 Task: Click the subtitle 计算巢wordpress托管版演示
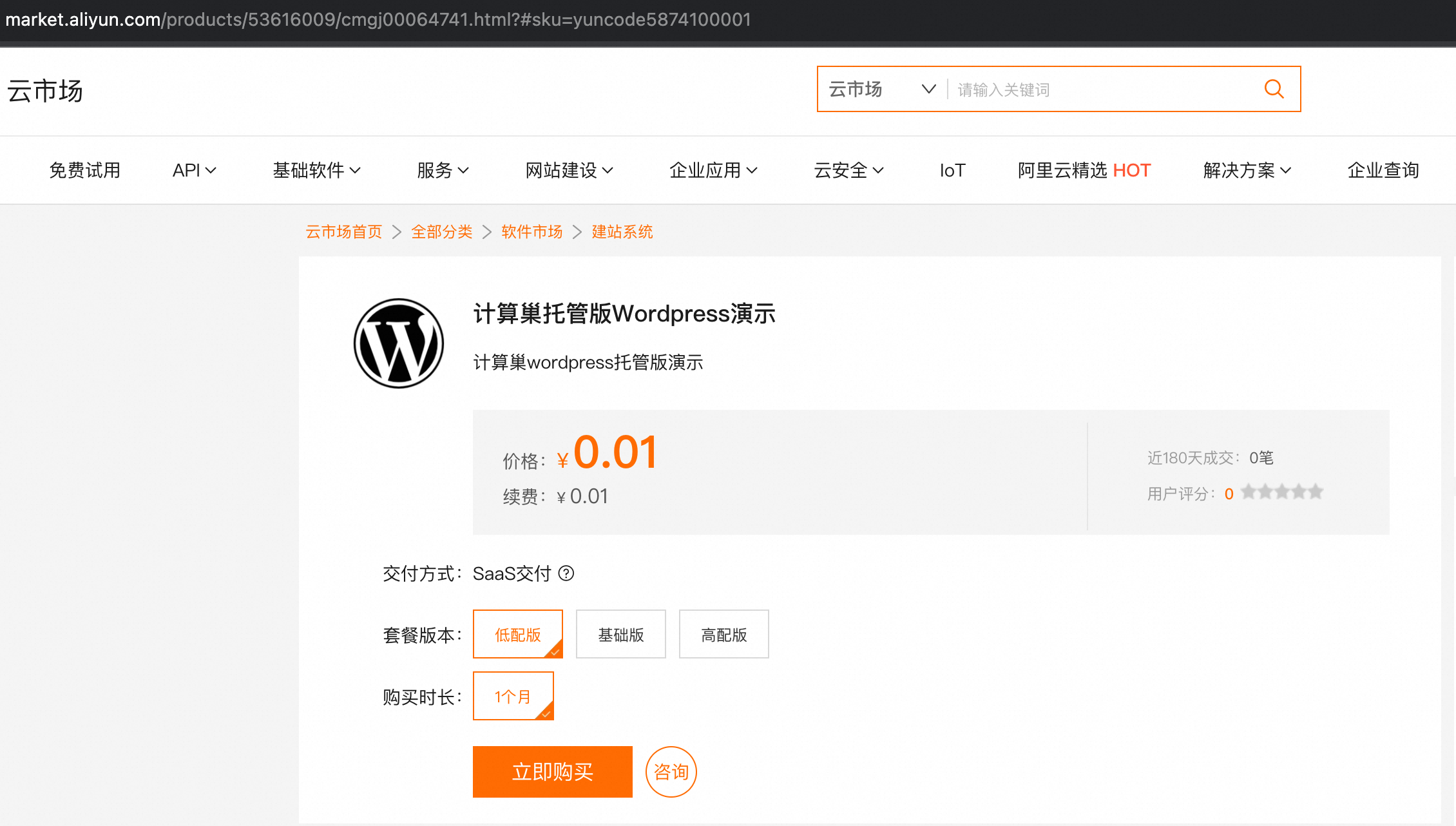588,363
